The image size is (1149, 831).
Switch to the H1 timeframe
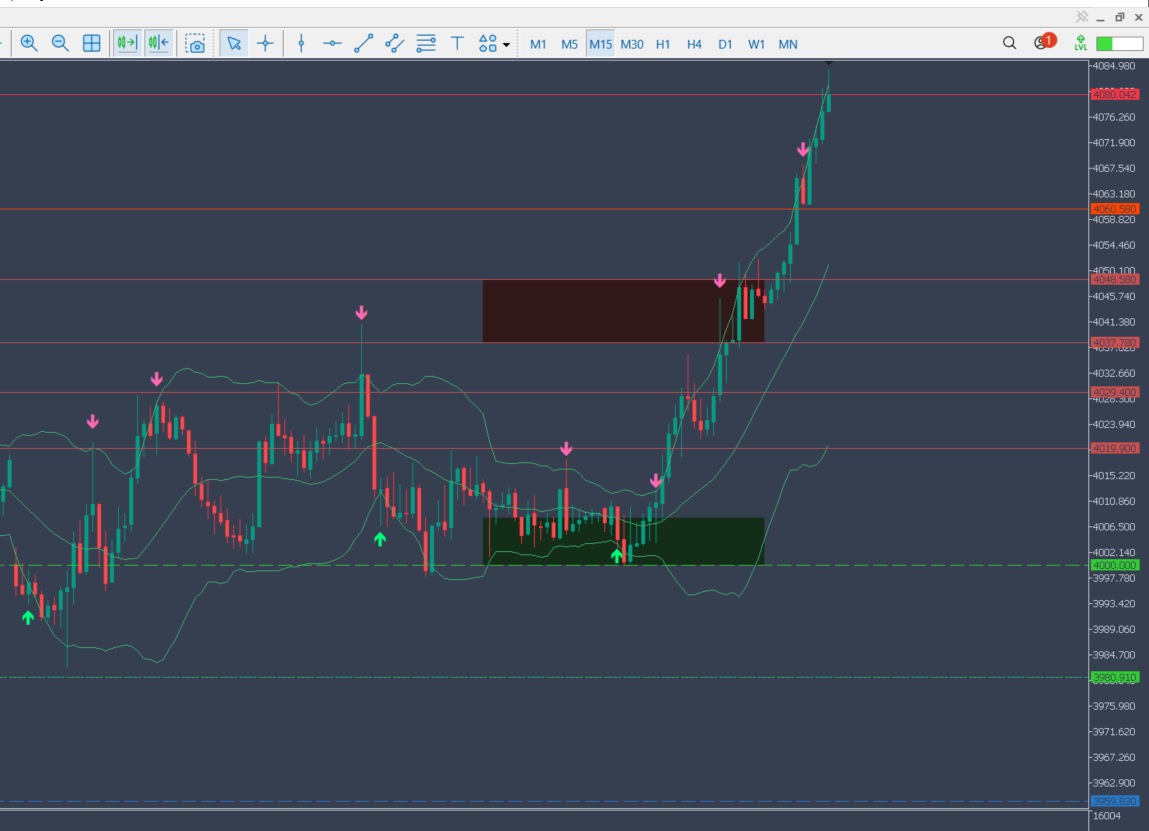pos(663,44)
